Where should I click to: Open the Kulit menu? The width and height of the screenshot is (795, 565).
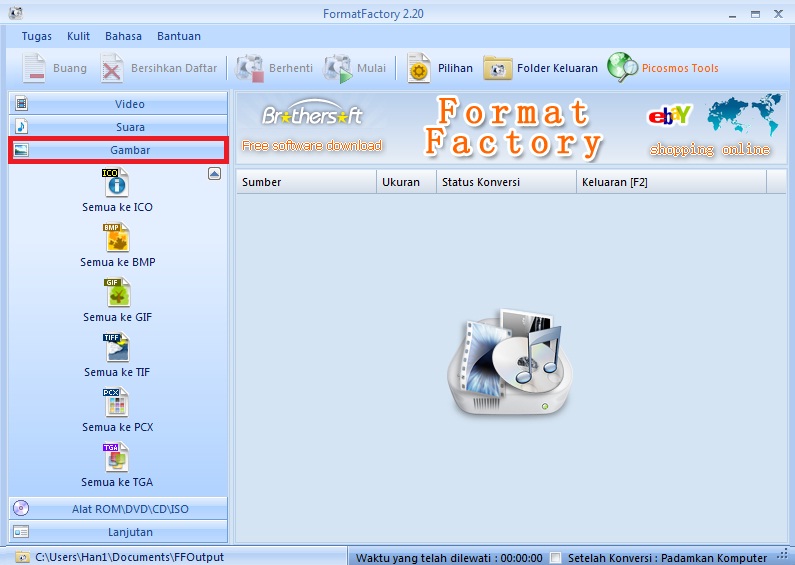click(78, 36)
